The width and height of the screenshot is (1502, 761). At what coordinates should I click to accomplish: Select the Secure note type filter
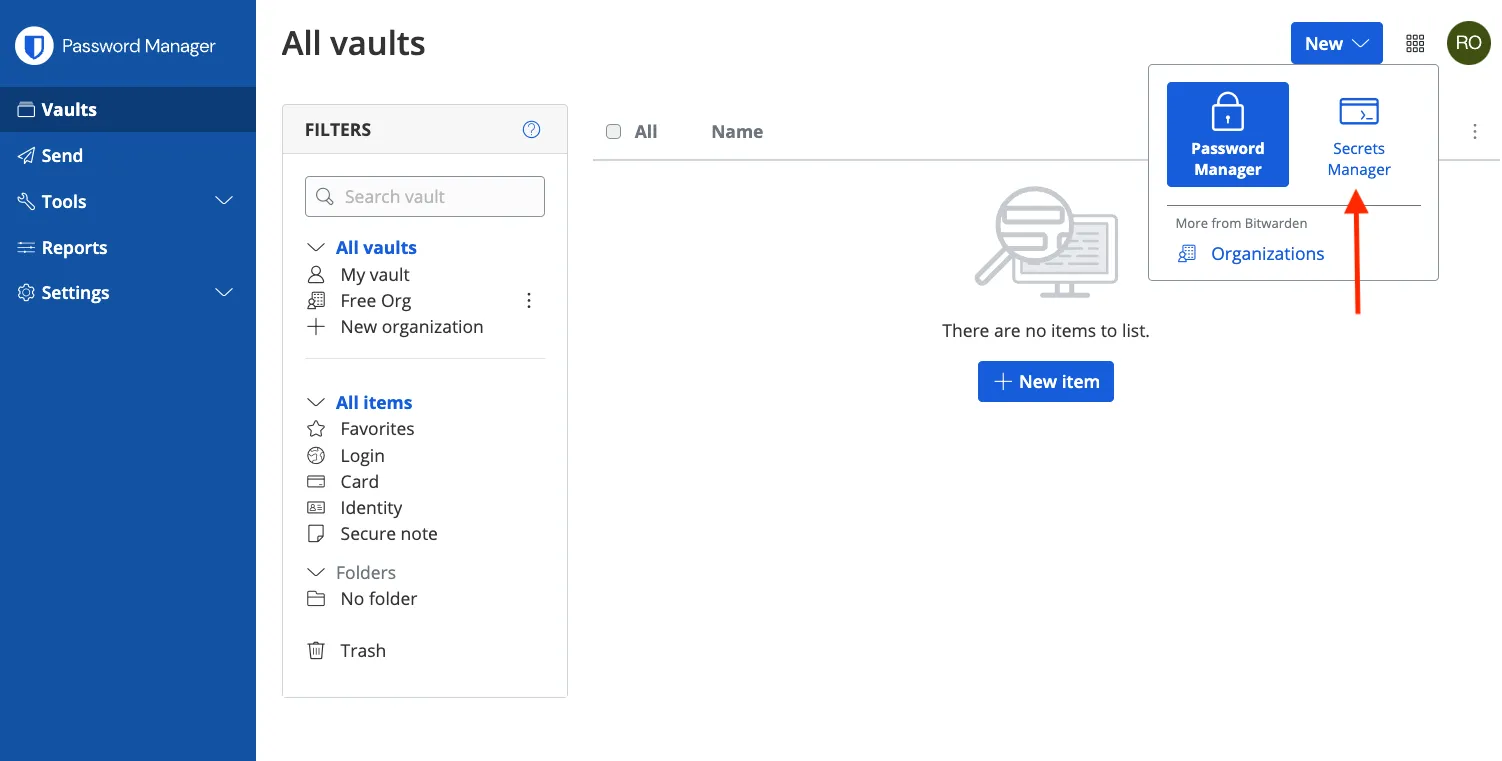tap(388, 533)
